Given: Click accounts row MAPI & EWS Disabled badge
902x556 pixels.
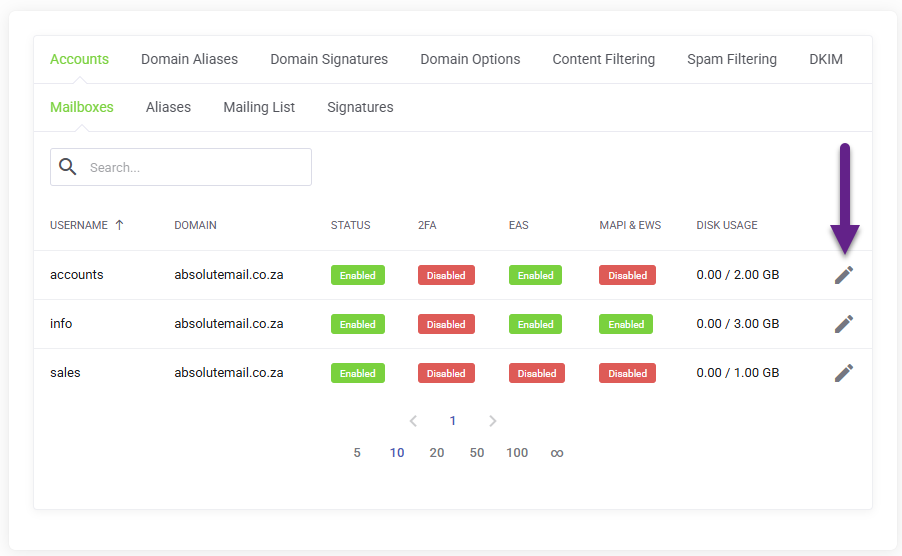Looking at the screenshot, I should tap(627, 275).
